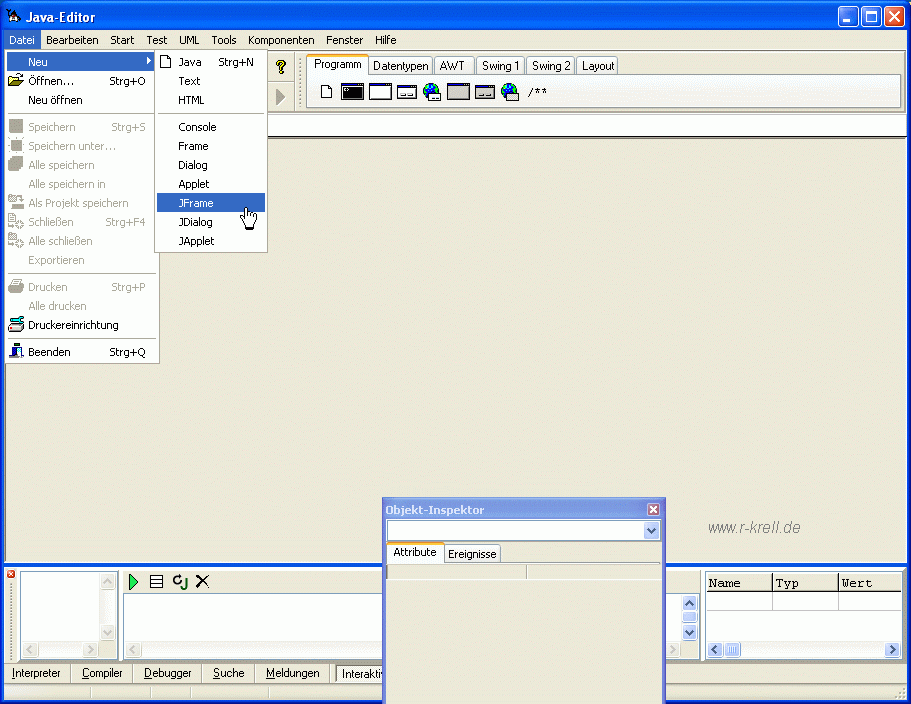Select Druckereinrichtung in the Datei menu

[x=73, y=325]
